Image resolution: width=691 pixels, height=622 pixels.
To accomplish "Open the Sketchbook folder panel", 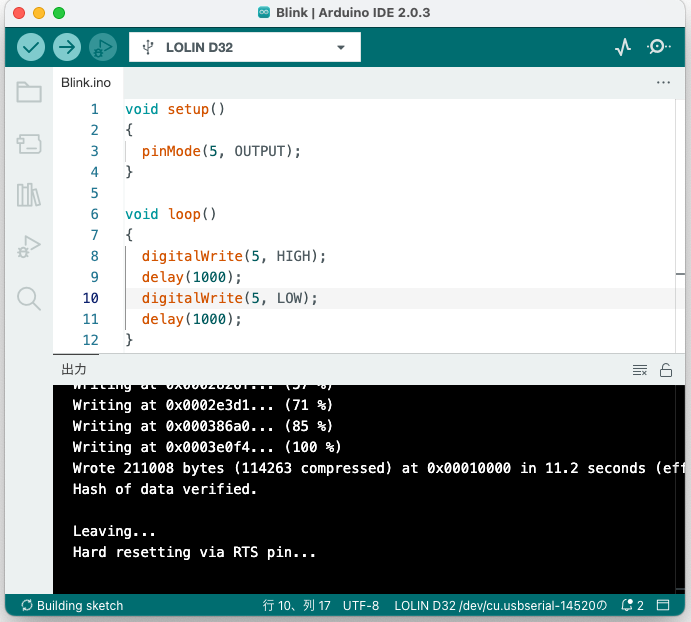I will pos(29,93).
